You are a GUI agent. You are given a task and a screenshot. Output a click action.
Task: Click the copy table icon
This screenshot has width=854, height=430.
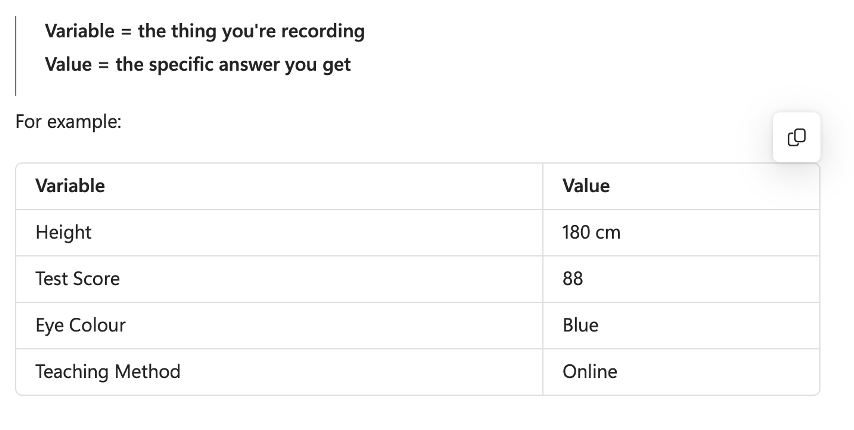796,137
